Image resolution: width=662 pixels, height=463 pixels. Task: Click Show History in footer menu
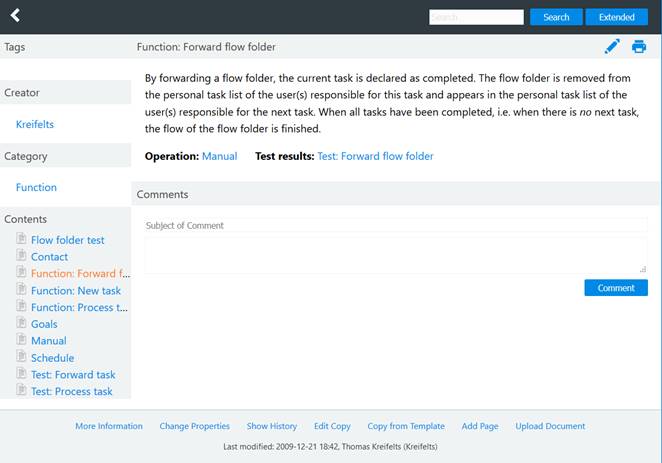(272, 426)
